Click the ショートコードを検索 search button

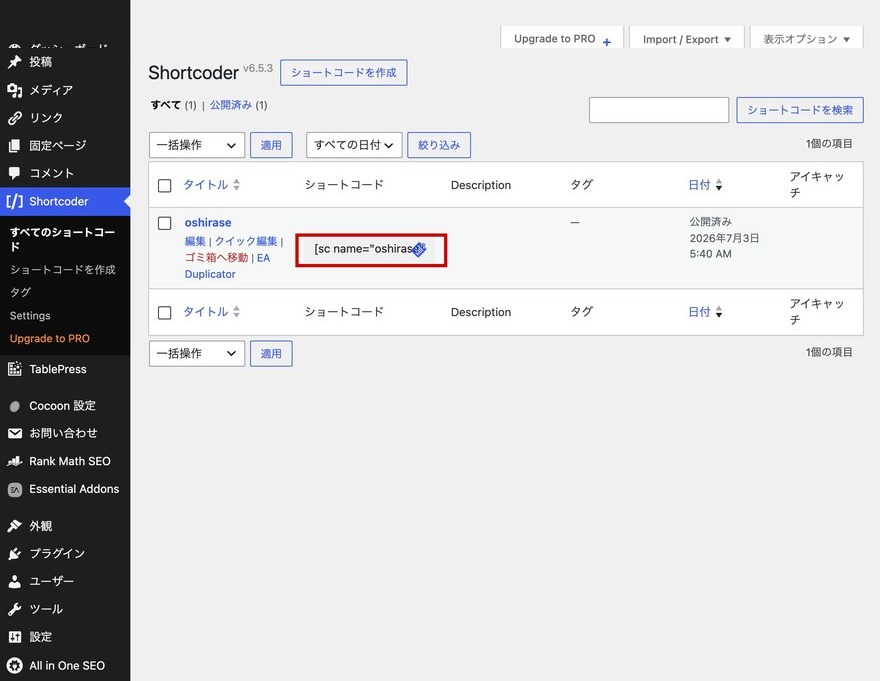800,110
